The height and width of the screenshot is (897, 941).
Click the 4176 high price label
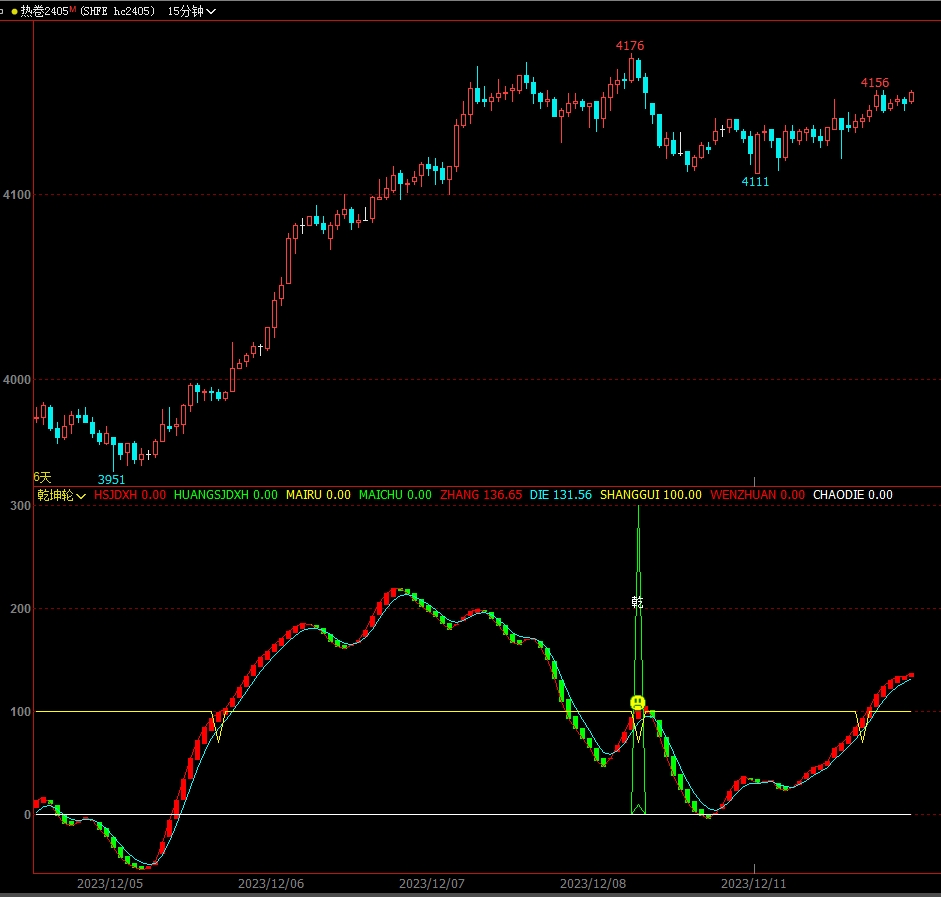point(629,46)
